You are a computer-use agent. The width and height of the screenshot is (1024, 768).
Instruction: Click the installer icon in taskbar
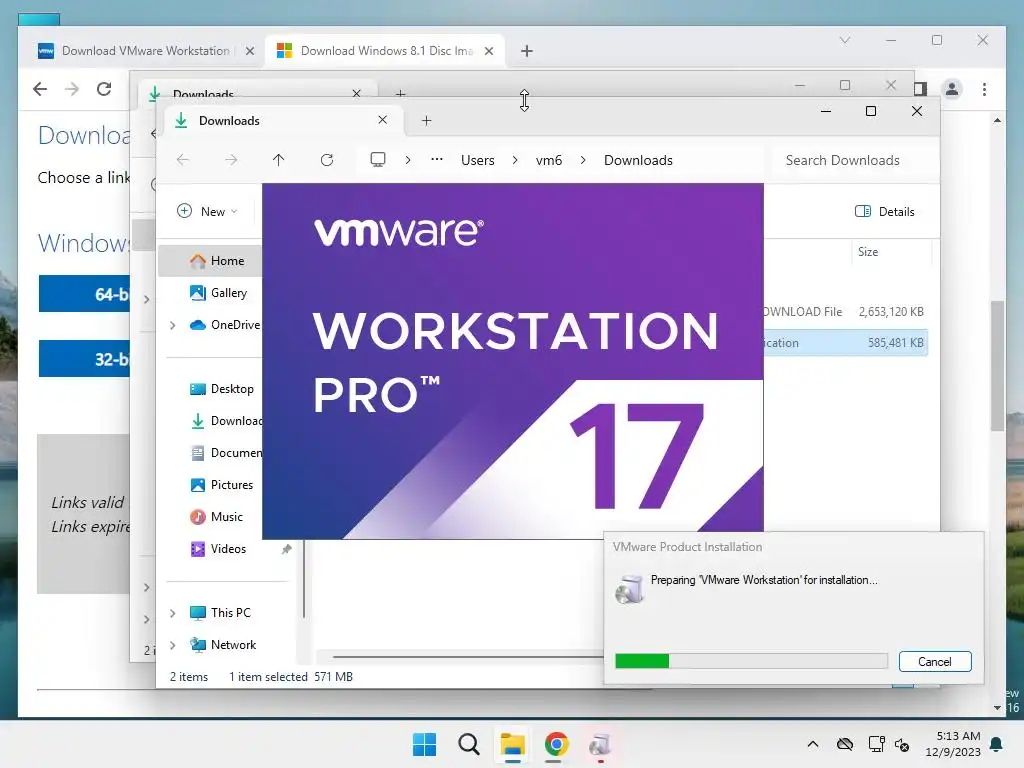pyautogui.click(x=600, y=744)
